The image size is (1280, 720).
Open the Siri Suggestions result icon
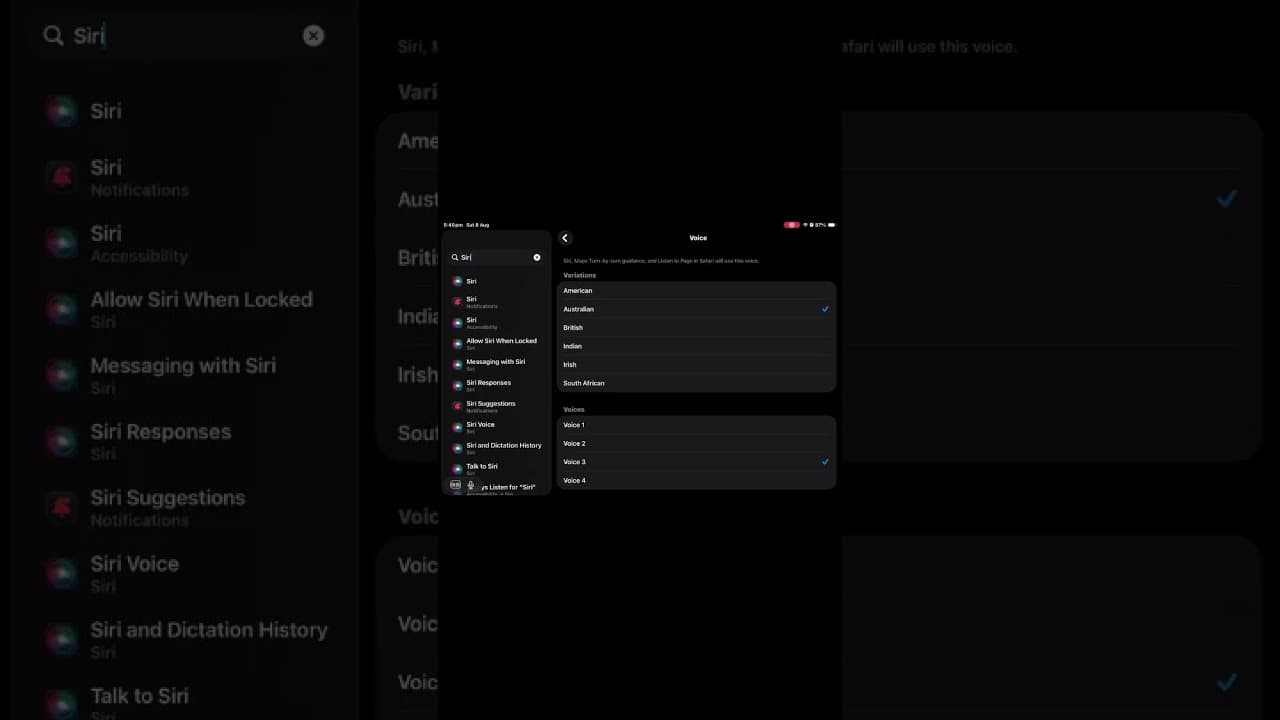(457, 407)
